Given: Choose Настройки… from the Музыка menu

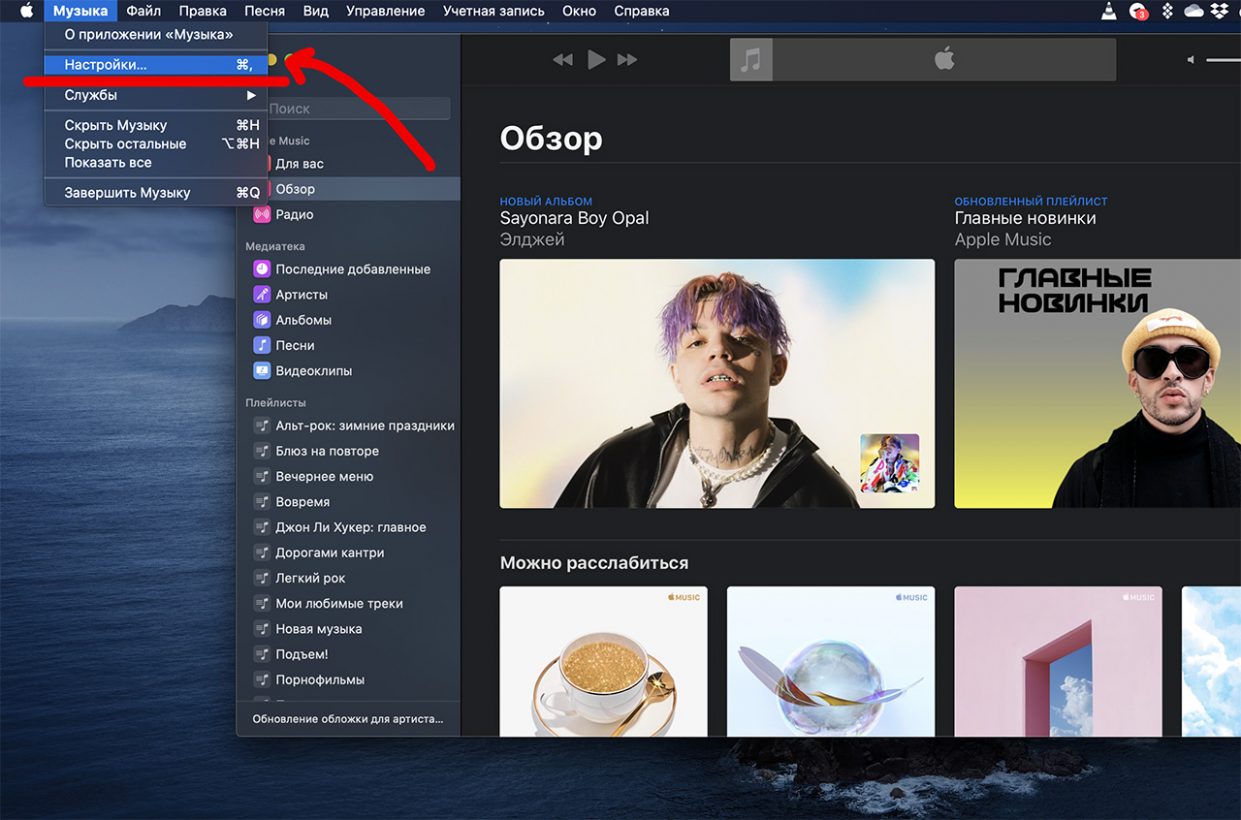Looking at the screenshot, I should point(106,64).
